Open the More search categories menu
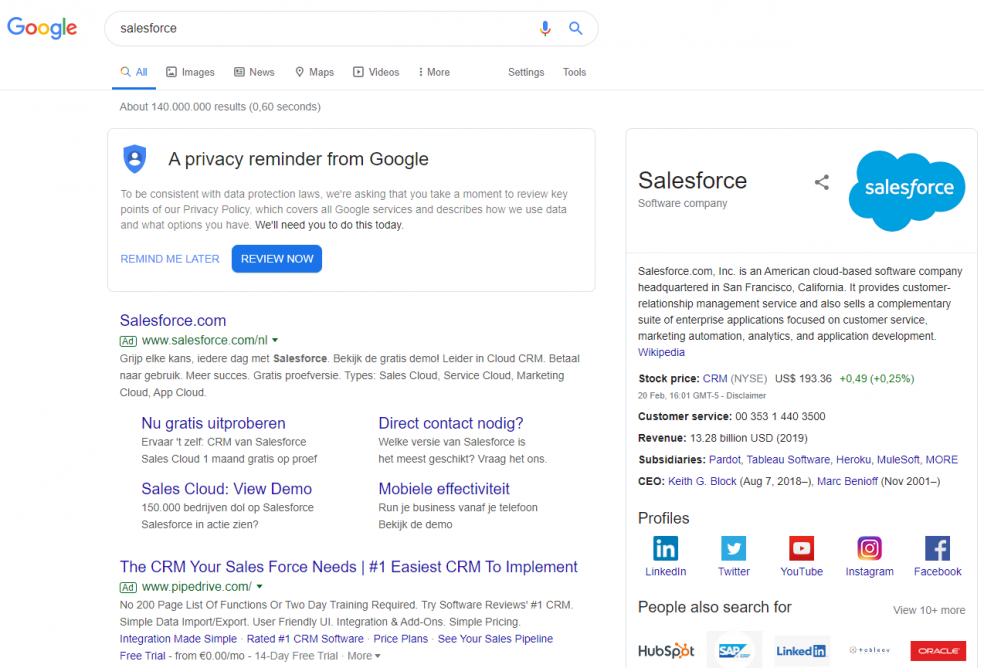This screenshot has width=984, height=668. pos(434,72)
